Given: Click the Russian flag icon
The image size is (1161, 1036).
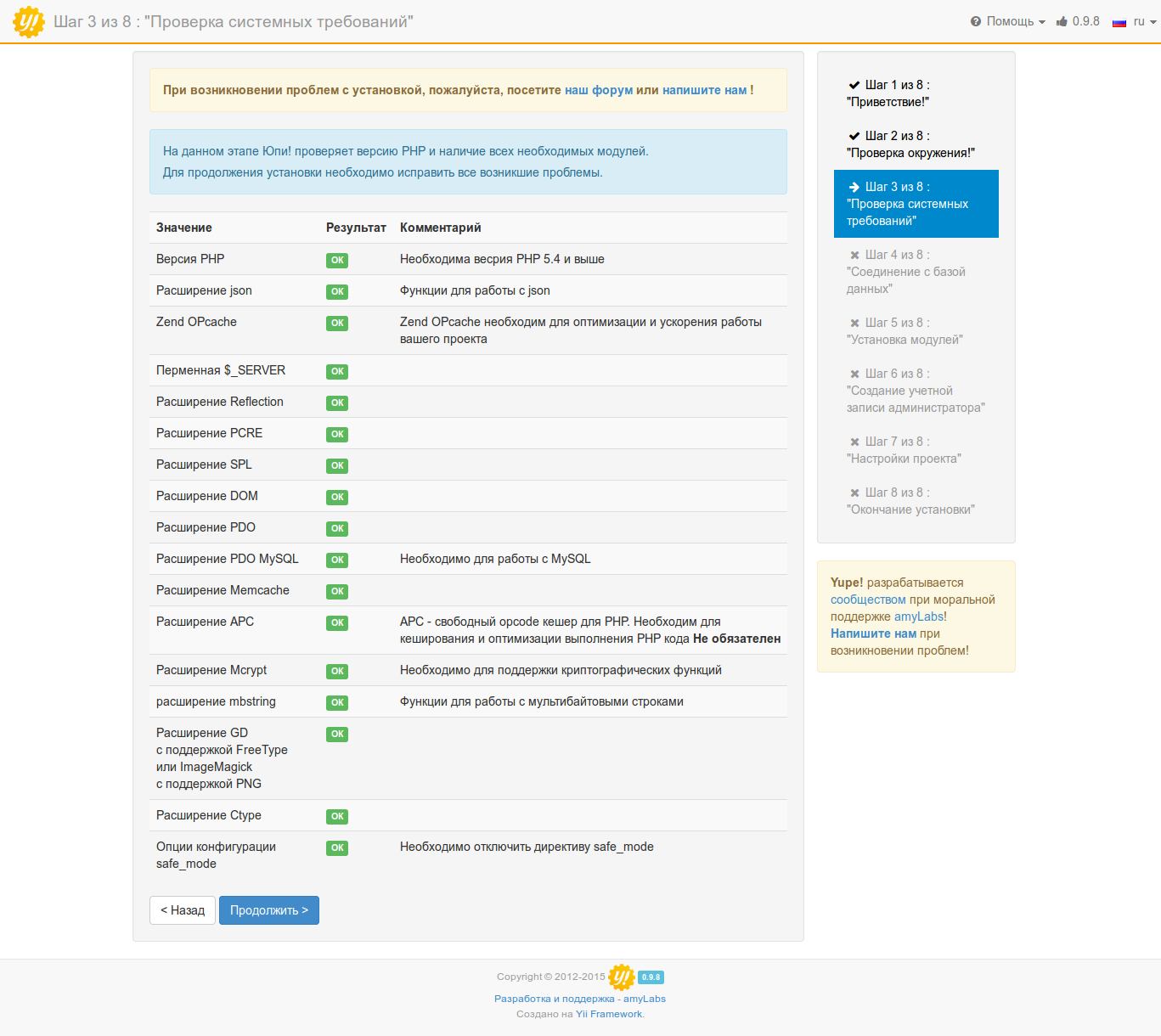Looking at the screenshot, I should tap(1119, 22).
